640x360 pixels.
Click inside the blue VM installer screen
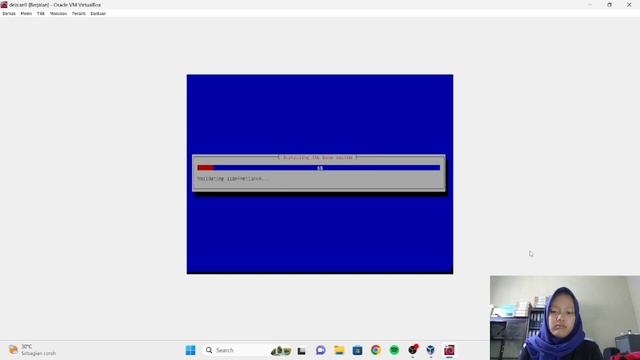(320, 174)
